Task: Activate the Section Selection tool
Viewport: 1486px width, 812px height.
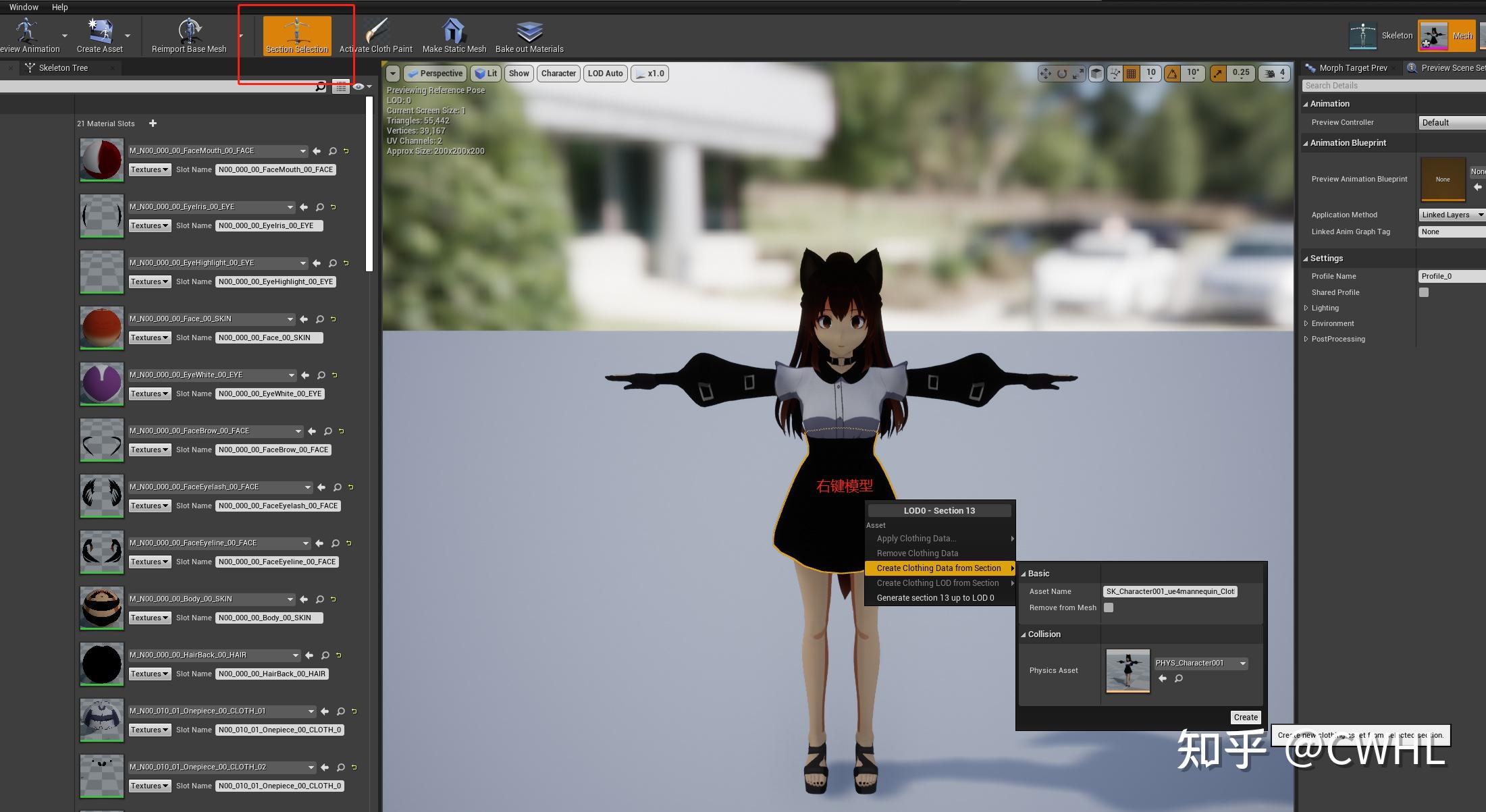Action: (297, 35)
